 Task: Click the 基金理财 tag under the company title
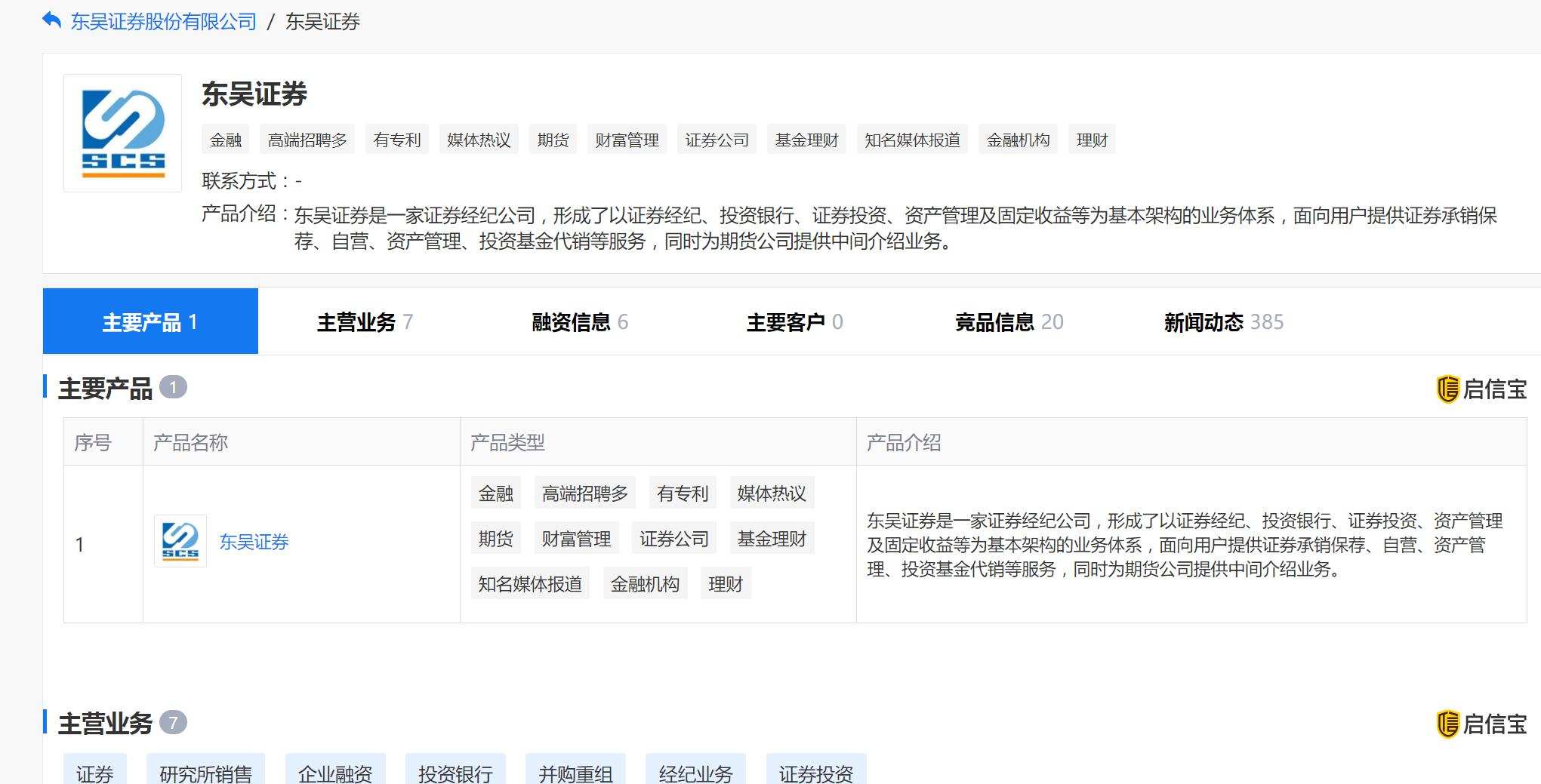806,140
